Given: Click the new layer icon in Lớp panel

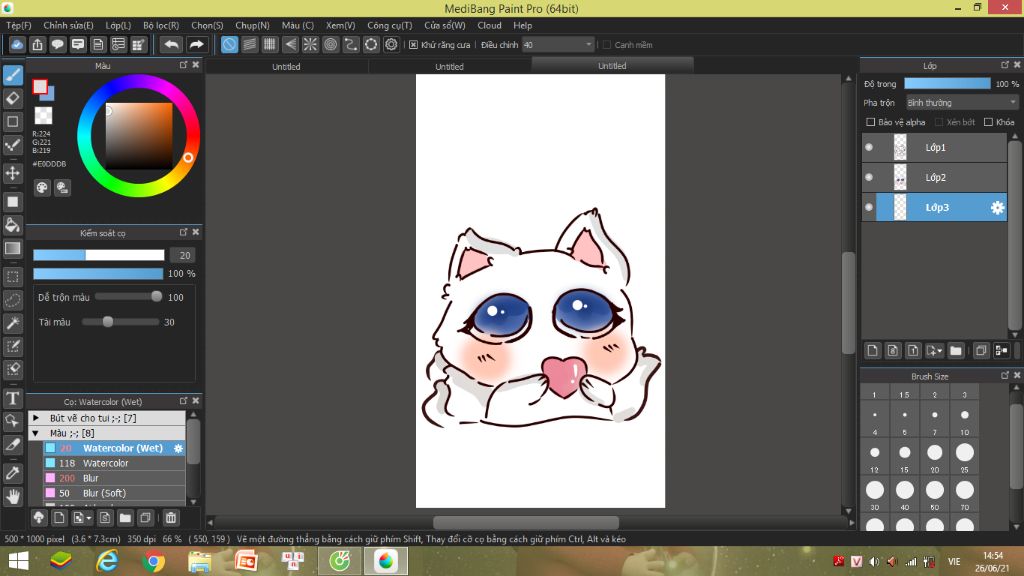Looking at the screenshot, I should 872,351.
